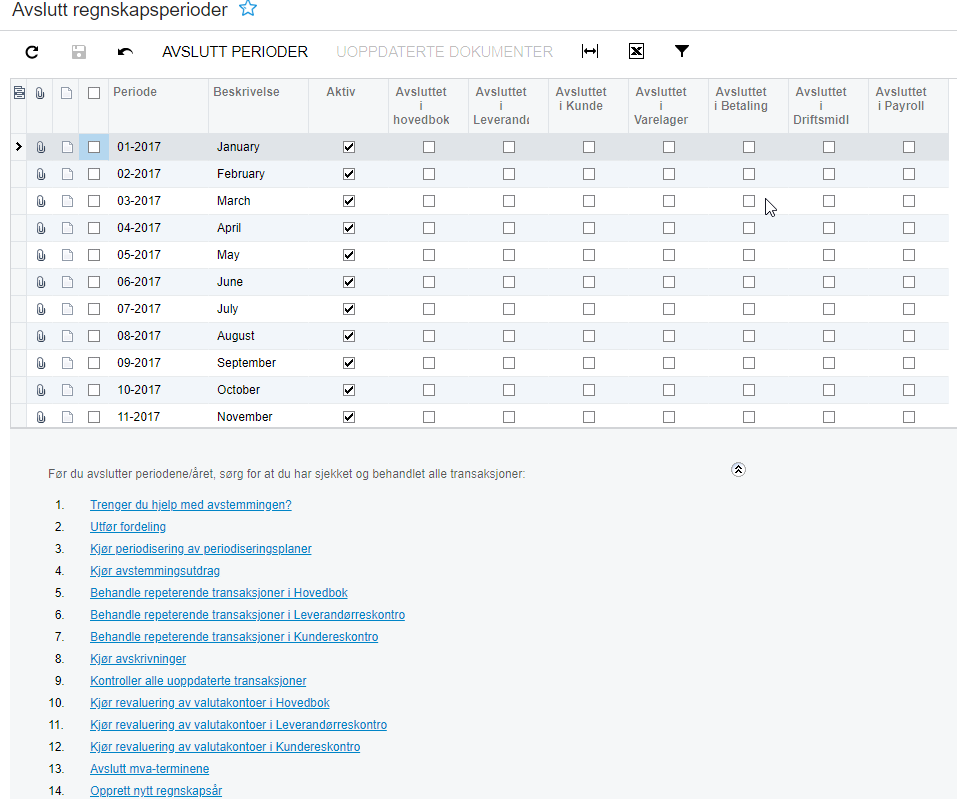Open attachments for the 01-2017 row
This screenshot has width=957, height=799.
coord(41,147)
